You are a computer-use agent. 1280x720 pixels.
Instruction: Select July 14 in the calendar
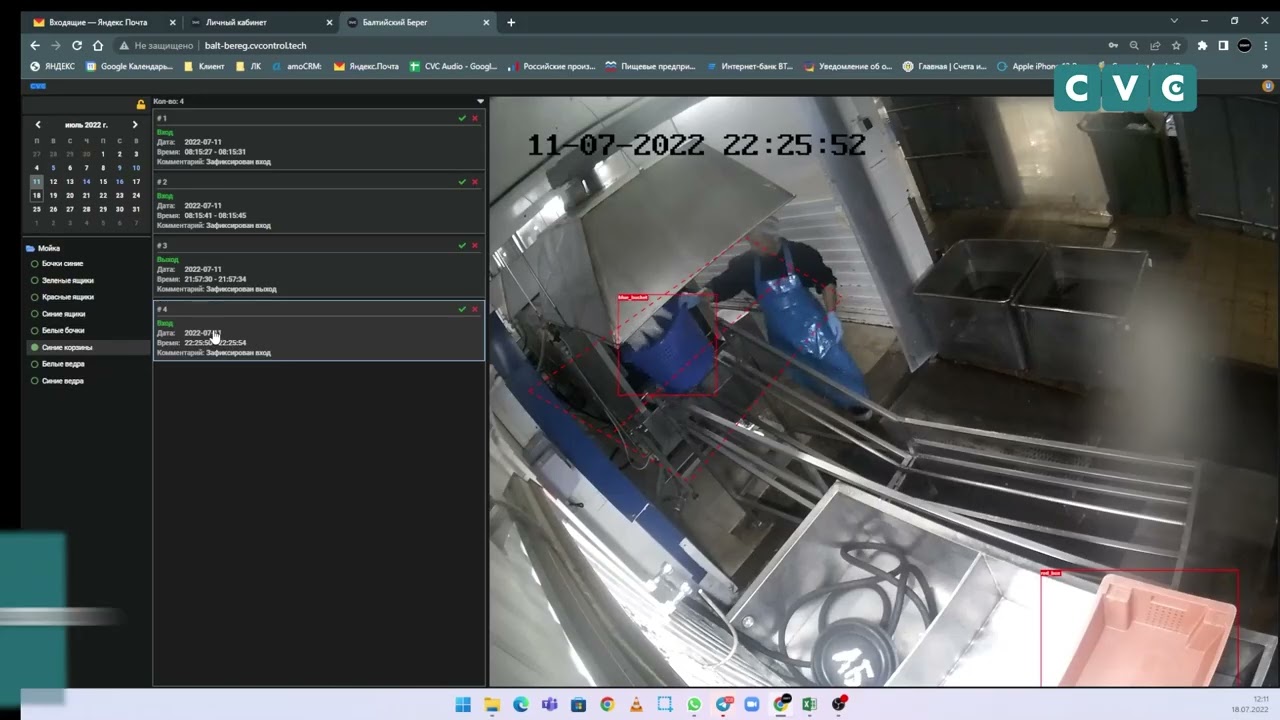(x=87, y=182)
